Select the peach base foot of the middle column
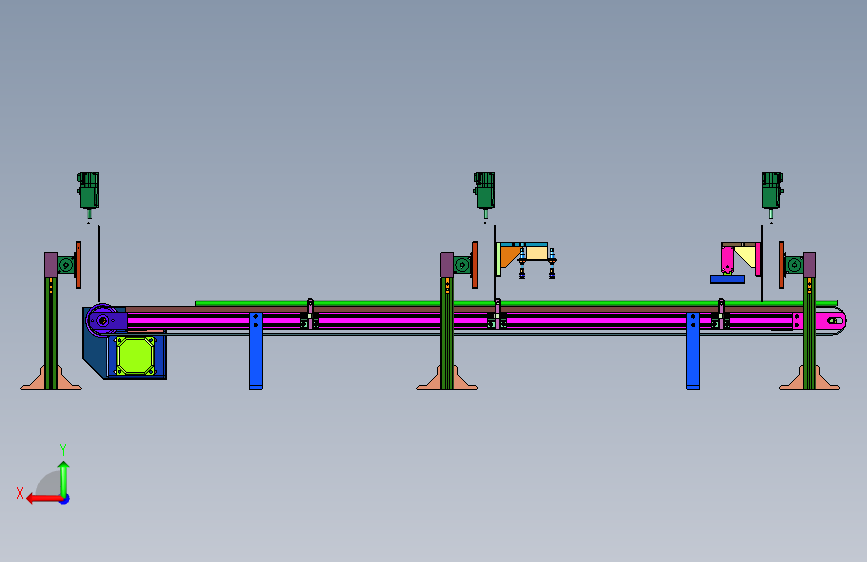Screen dimensions: 867x562 click(447, 378)
